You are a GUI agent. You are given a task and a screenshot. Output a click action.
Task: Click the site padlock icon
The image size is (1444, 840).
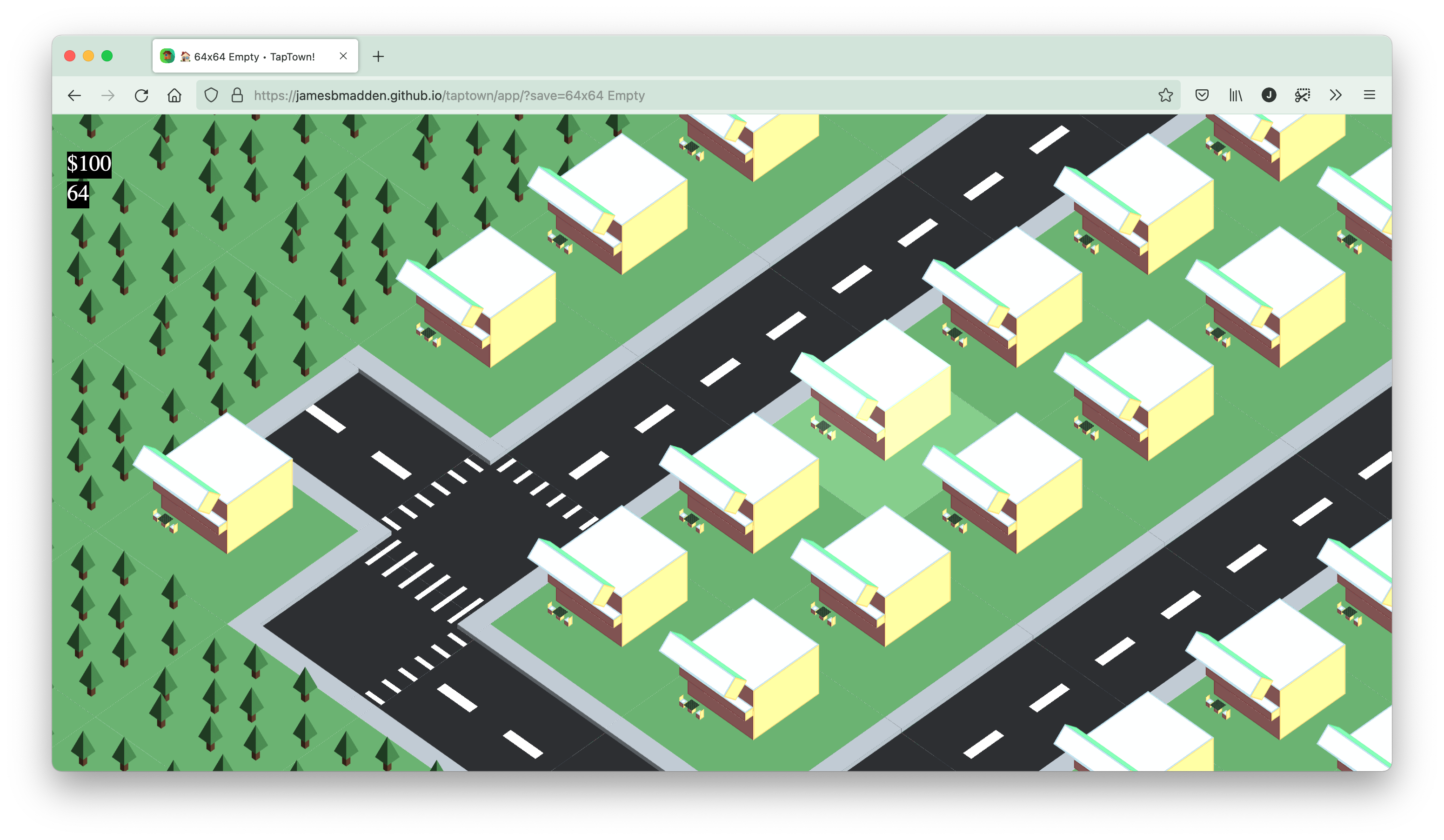tap(237, 95)
